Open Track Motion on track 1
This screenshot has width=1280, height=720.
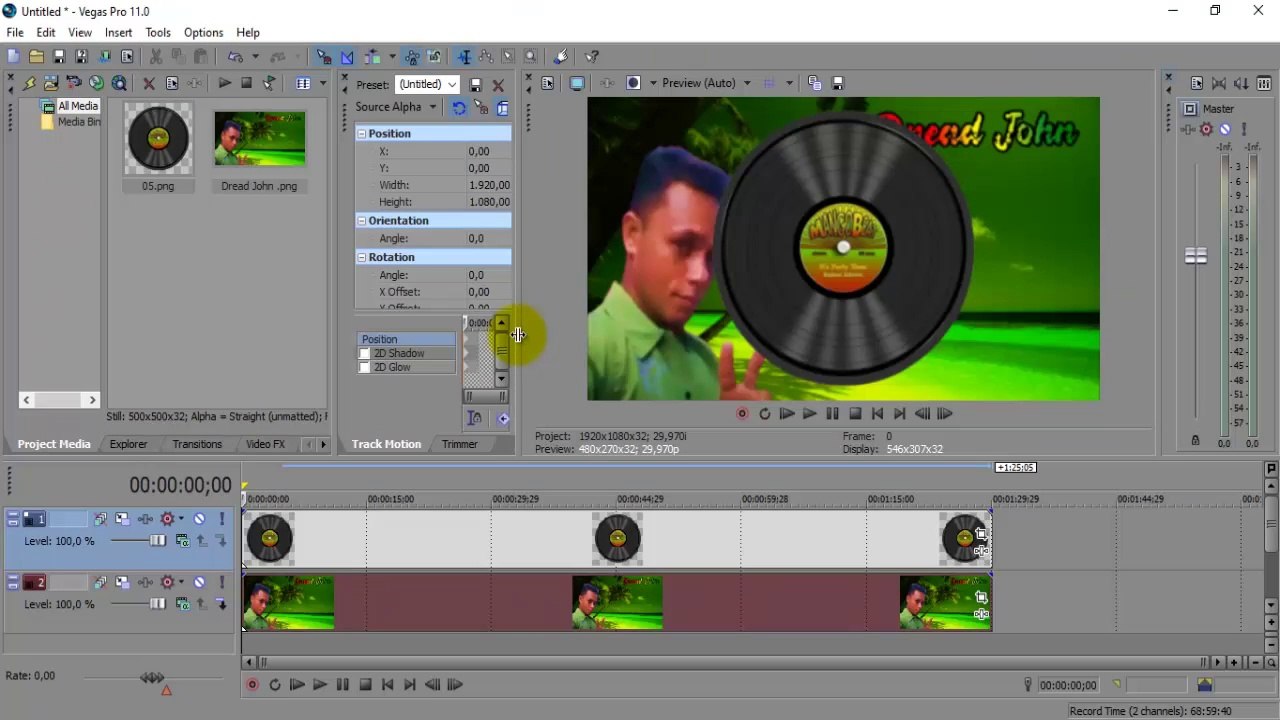[122, 519]
